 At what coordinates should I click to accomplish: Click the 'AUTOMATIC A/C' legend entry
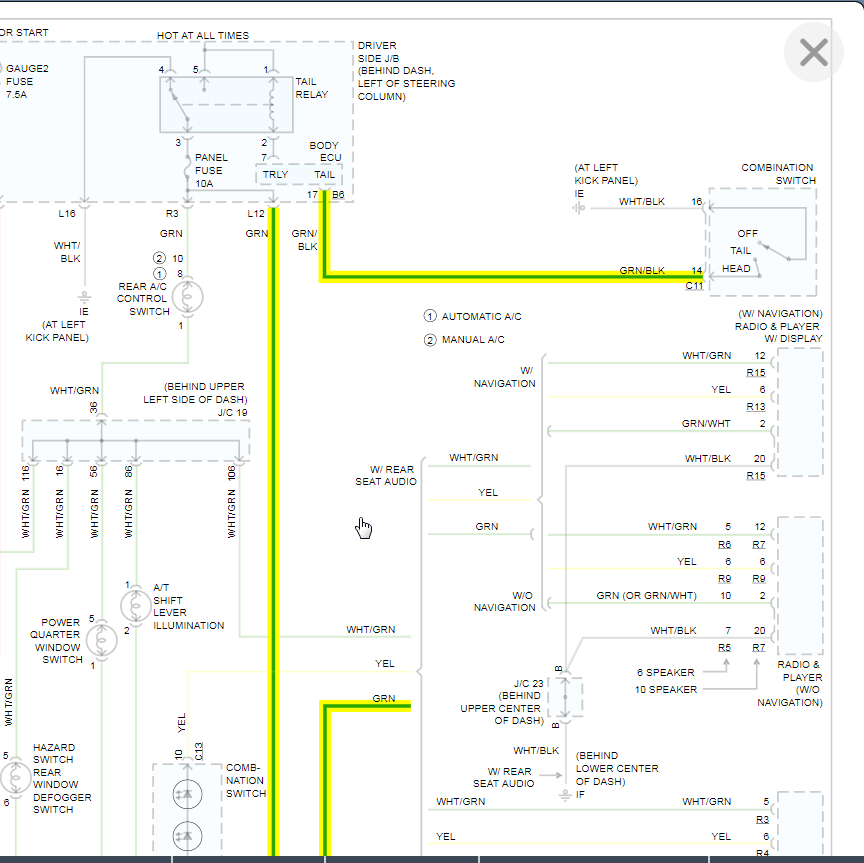point(472,316)
